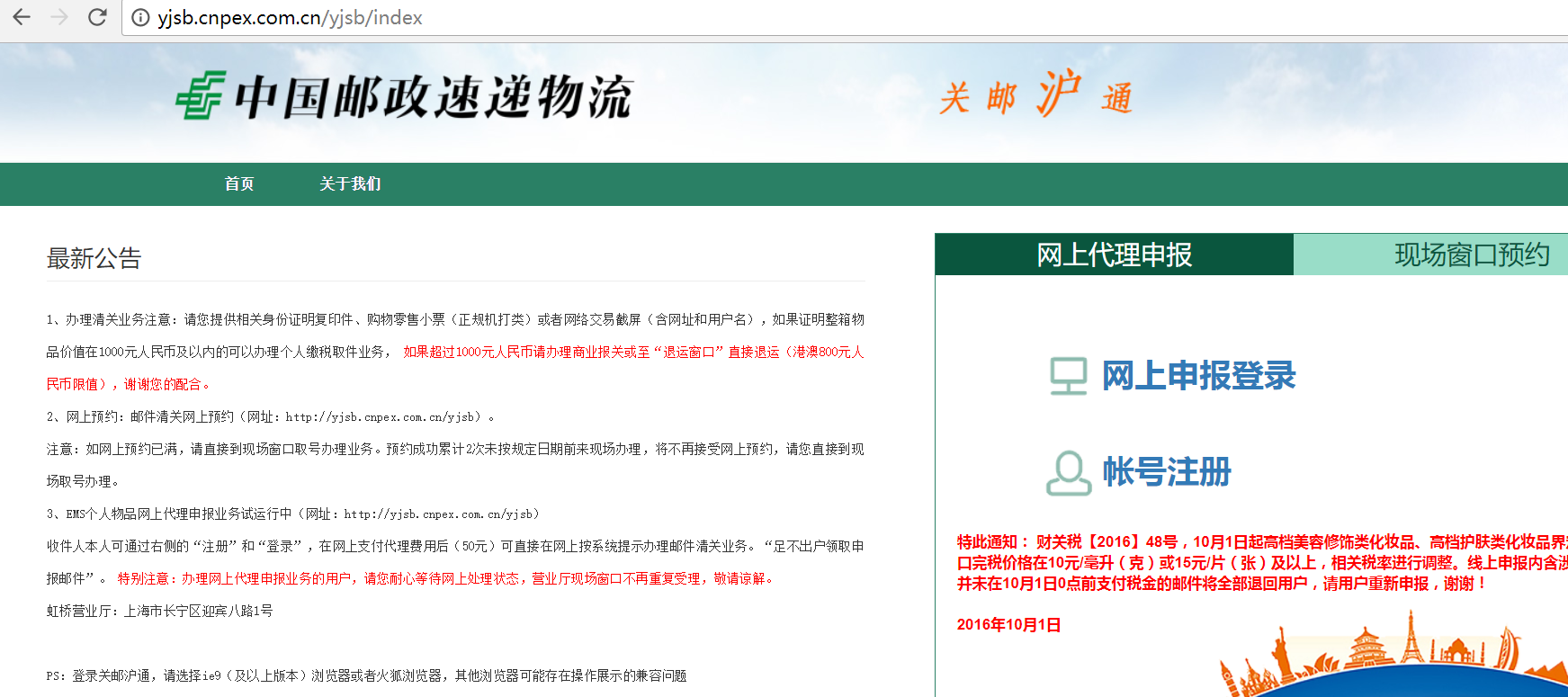This screenshot has width=1568, height=697.
Task: Click the 关邮沪通 calligraphy logo
Action: pos(1035,94)
